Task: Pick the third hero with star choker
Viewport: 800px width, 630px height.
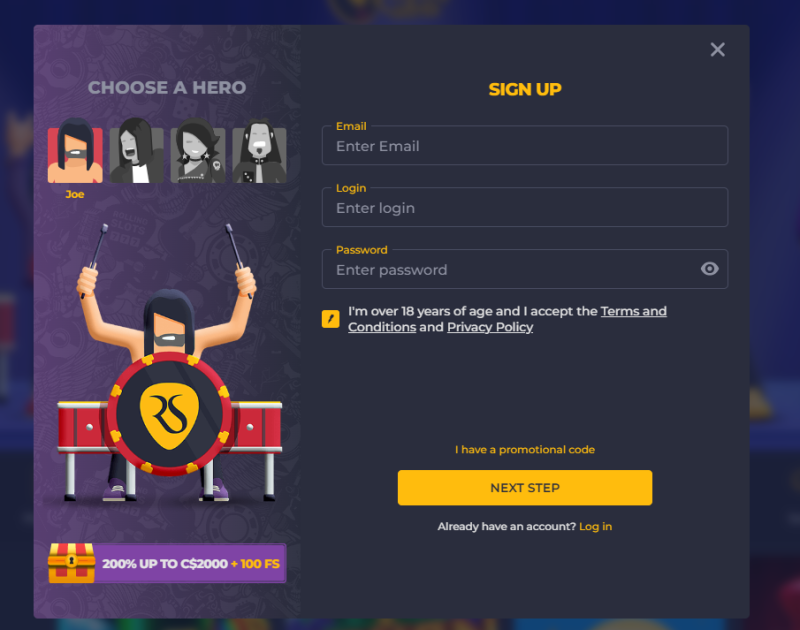Action: (x=198, y=152)
